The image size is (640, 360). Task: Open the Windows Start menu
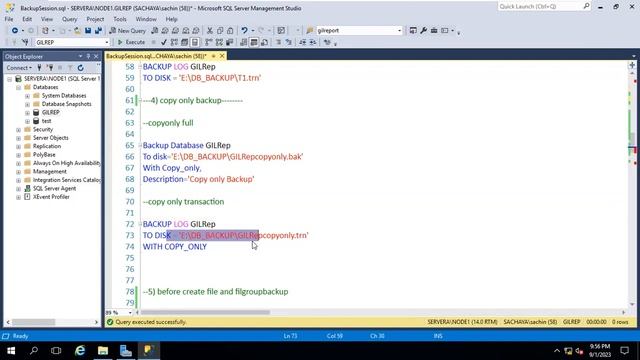pos(11,351)
